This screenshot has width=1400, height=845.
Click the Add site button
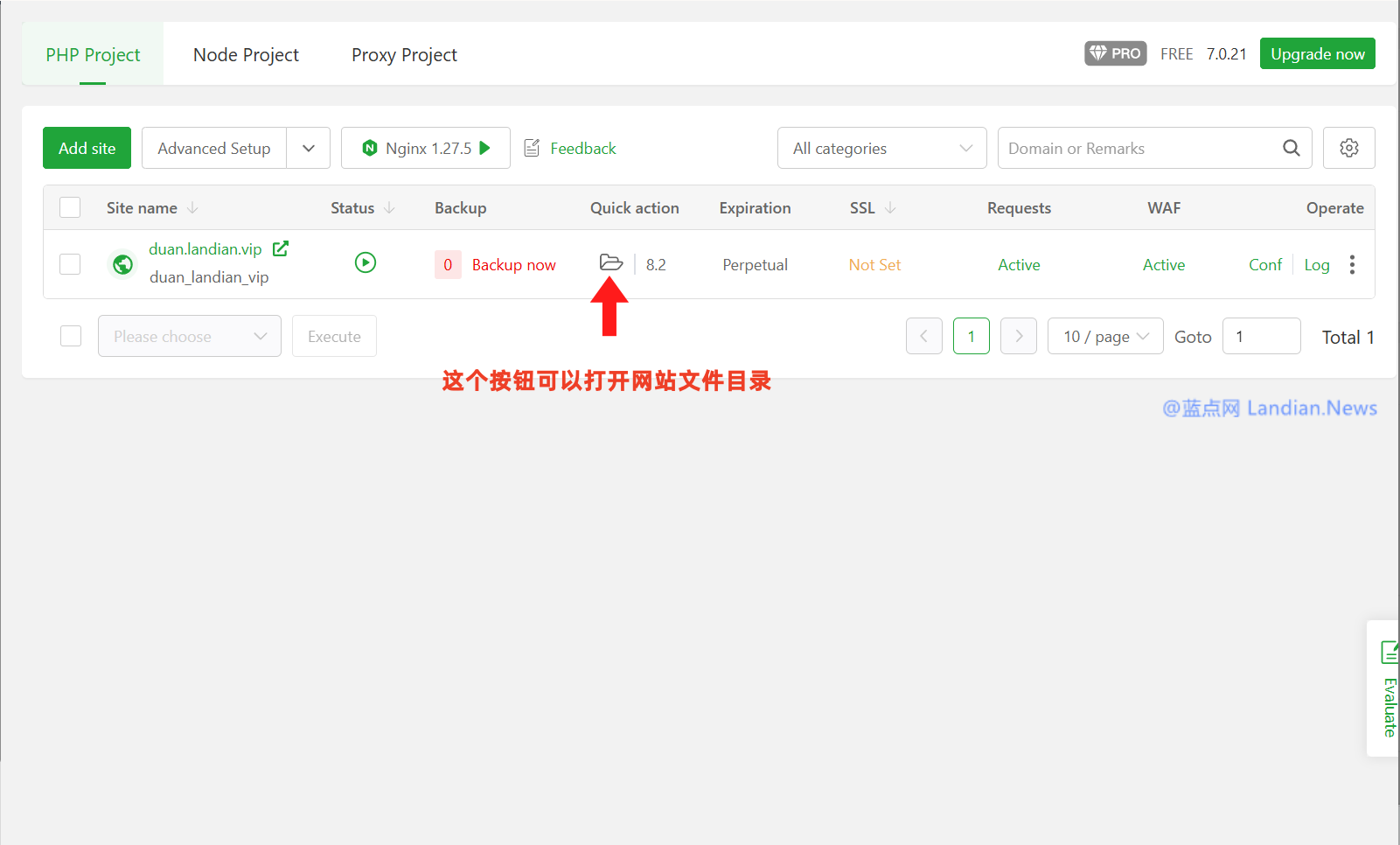coord(87,148)
